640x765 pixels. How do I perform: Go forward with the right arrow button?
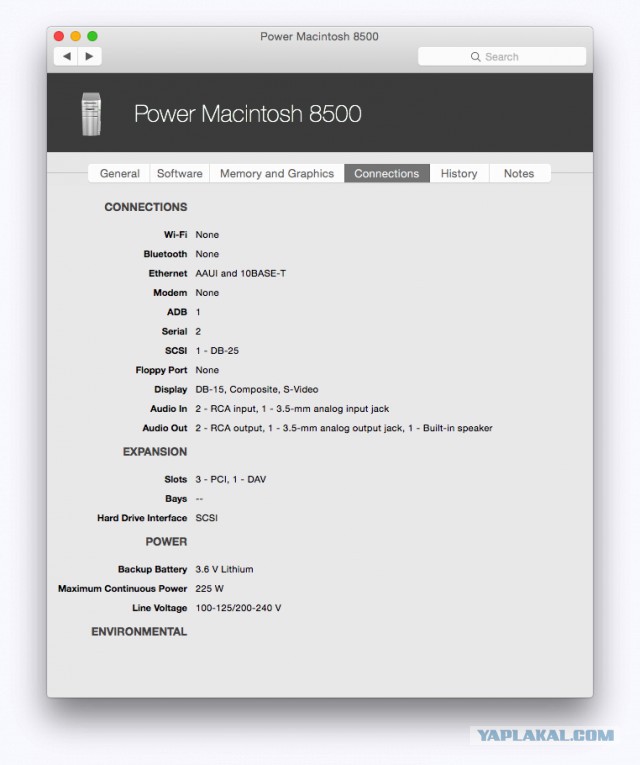(x=90, y=57)
